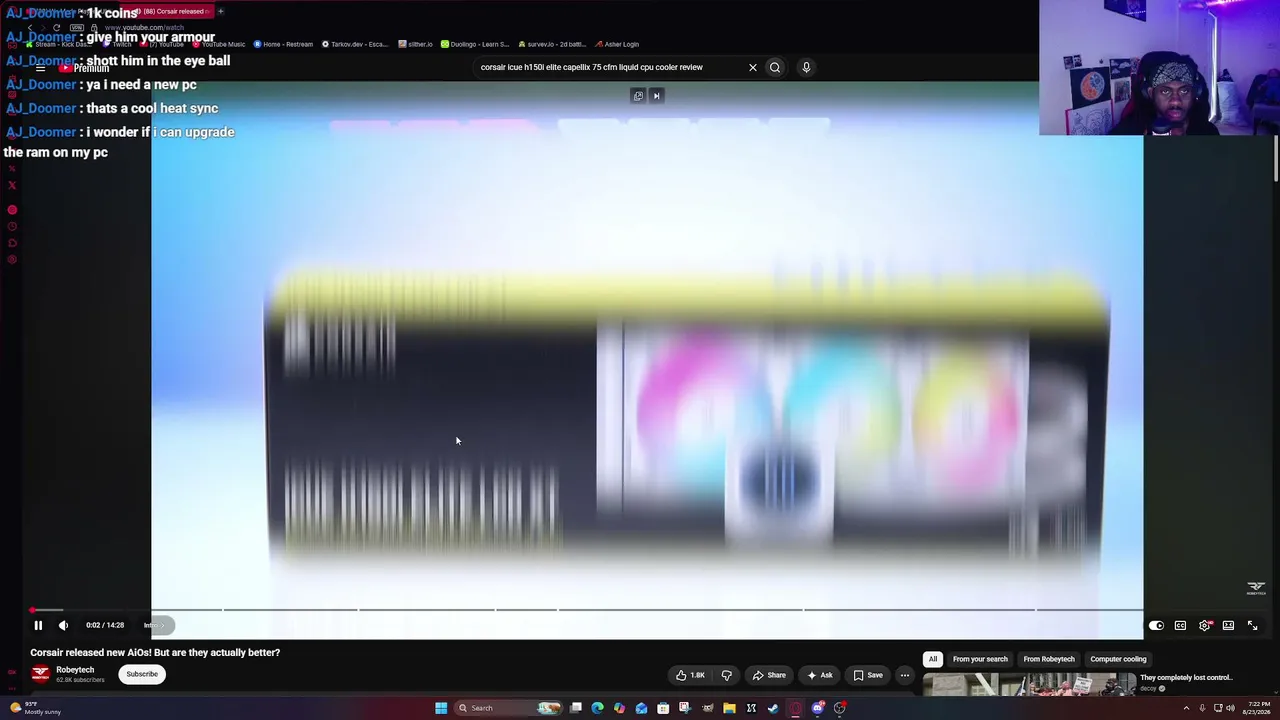
Task: Open YouTube Music bookmark
Action: tap(216, 44)
